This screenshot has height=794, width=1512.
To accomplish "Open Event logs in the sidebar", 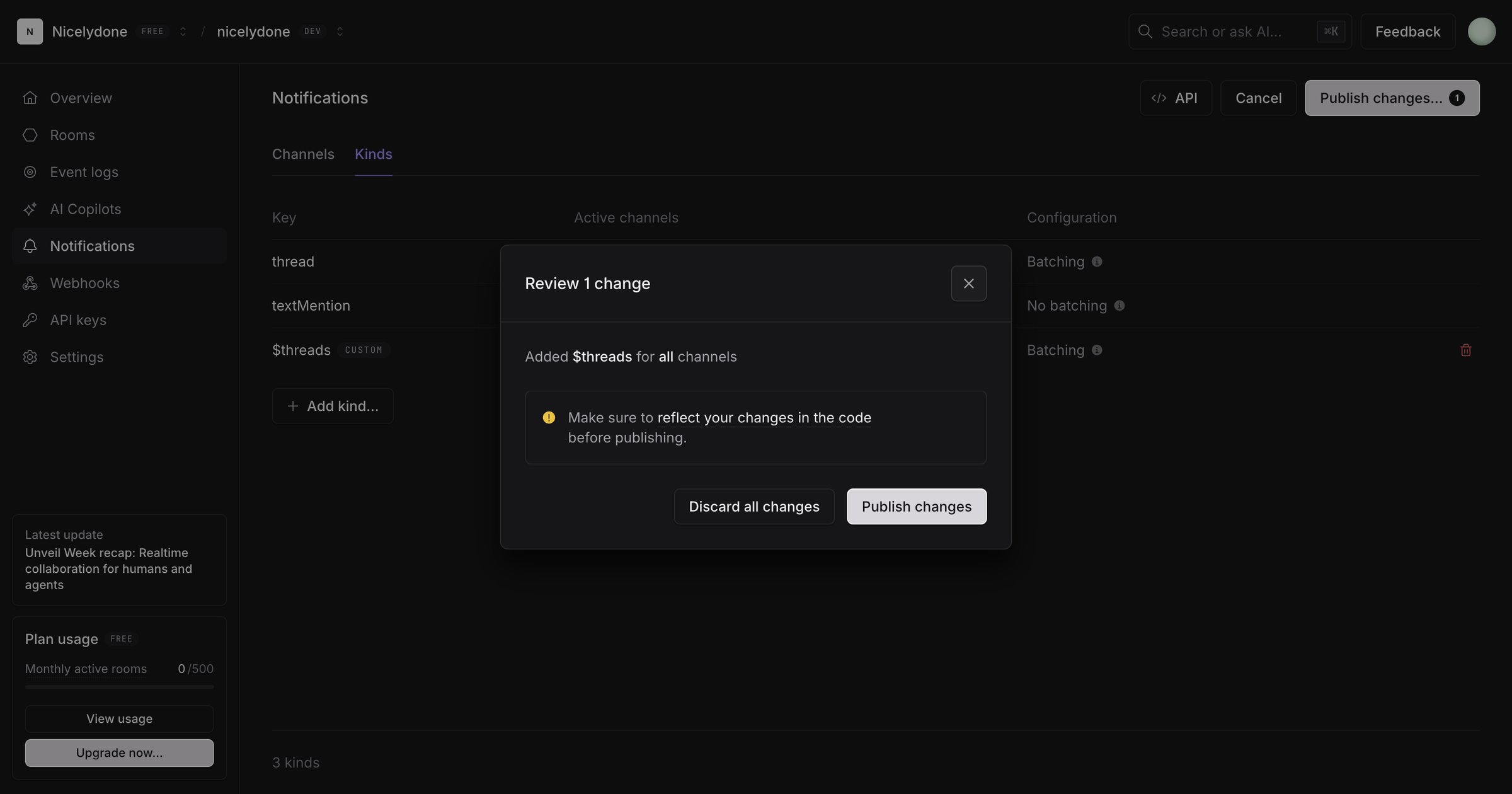I will (119, 172).
